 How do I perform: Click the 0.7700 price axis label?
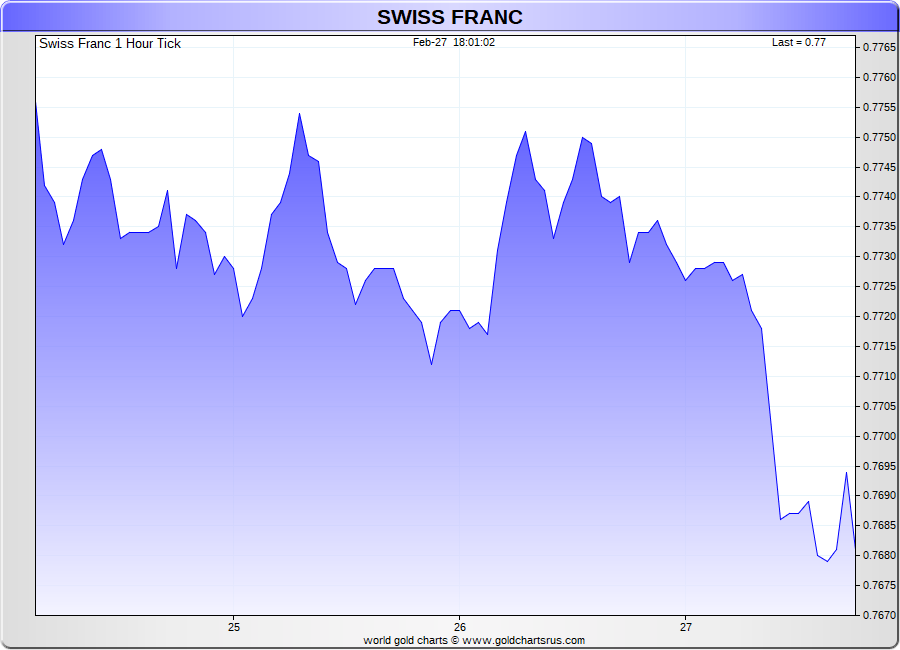(879, 436)
